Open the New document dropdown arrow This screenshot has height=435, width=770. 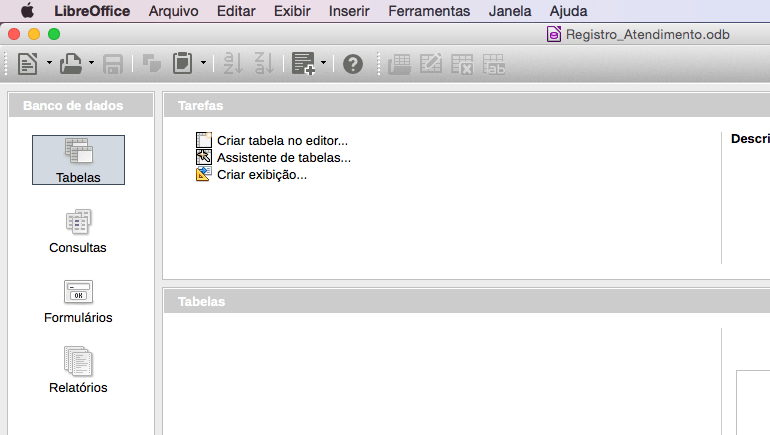49,63
